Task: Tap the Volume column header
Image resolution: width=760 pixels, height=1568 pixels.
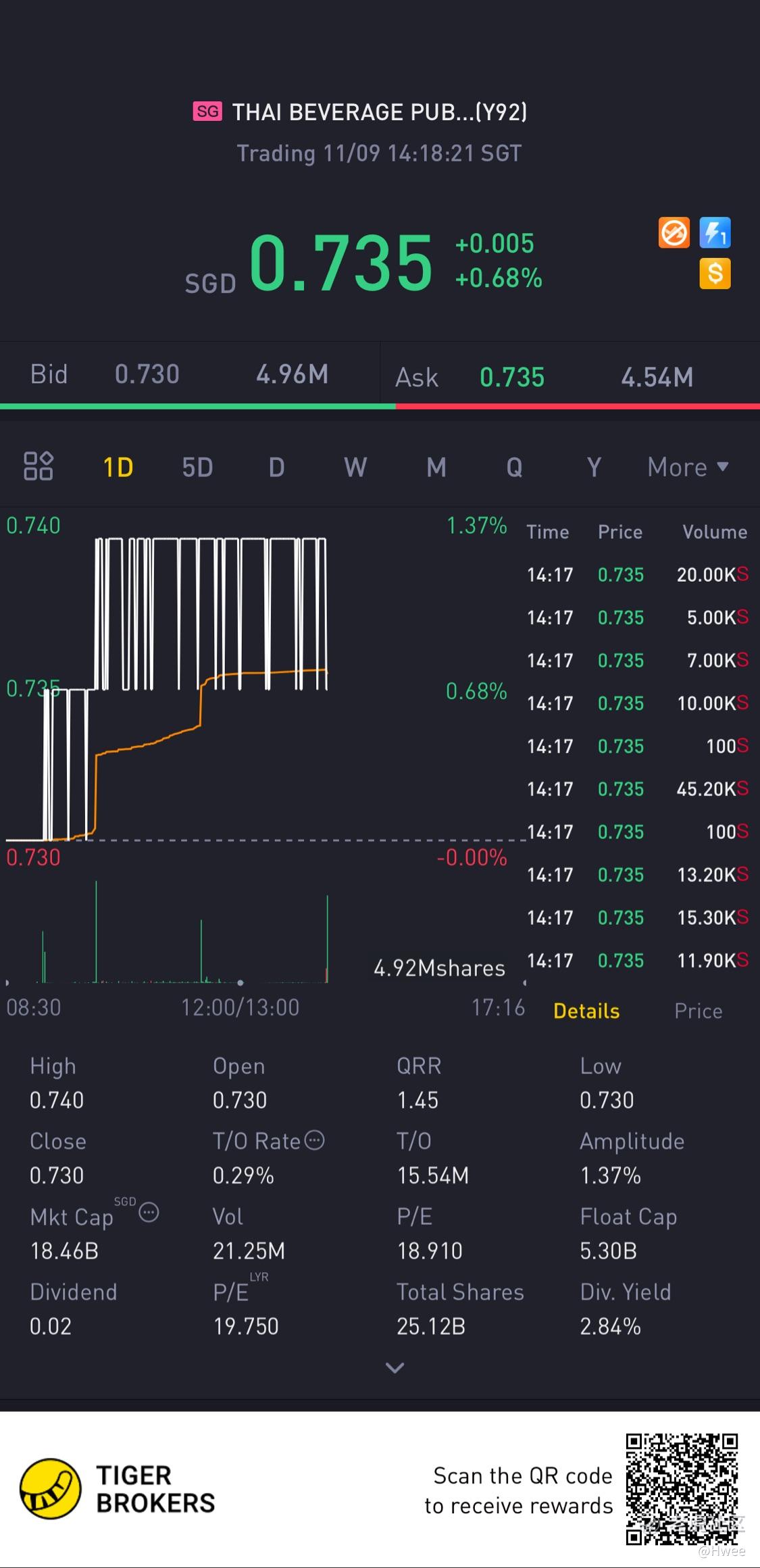Action: [x=715, y=532]
